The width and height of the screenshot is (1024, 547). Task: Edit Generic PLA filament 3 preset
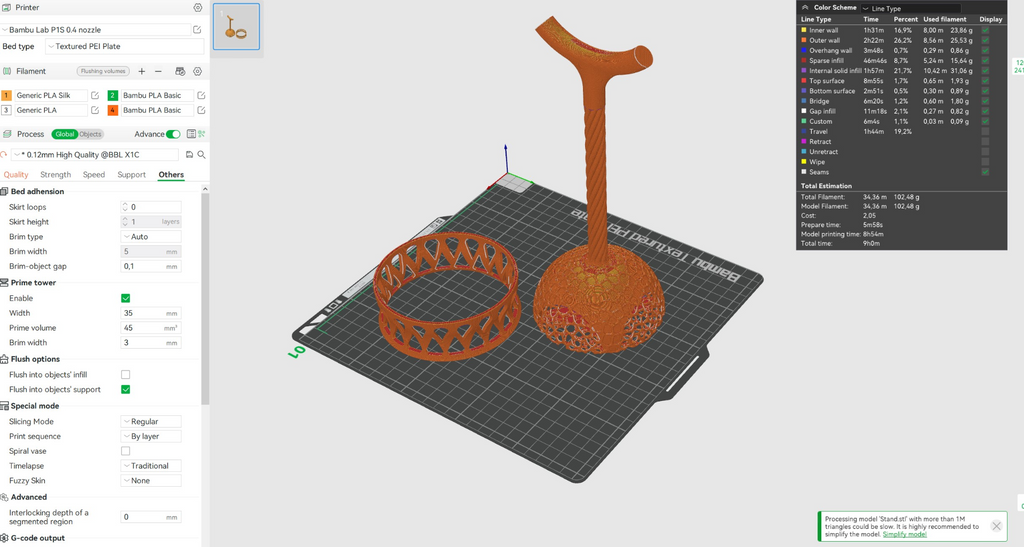[x=95, y=110]
